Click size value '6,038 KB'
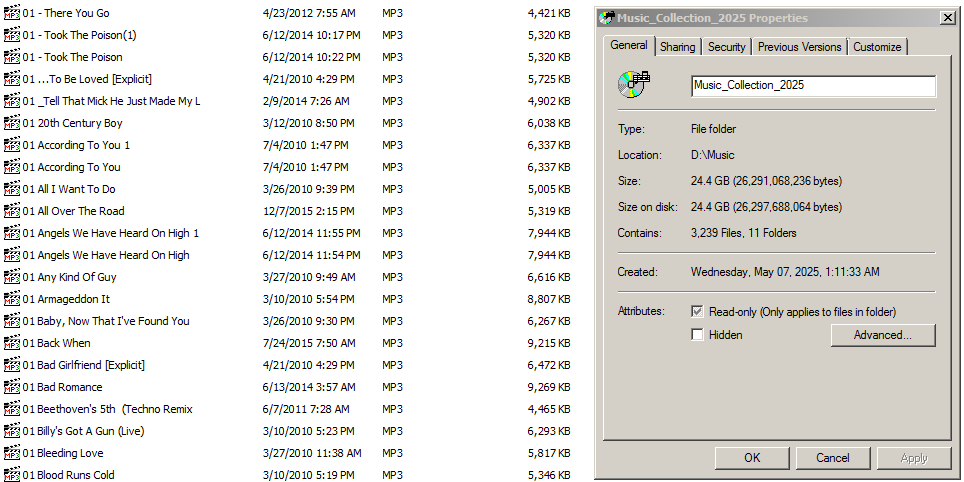 548,123
